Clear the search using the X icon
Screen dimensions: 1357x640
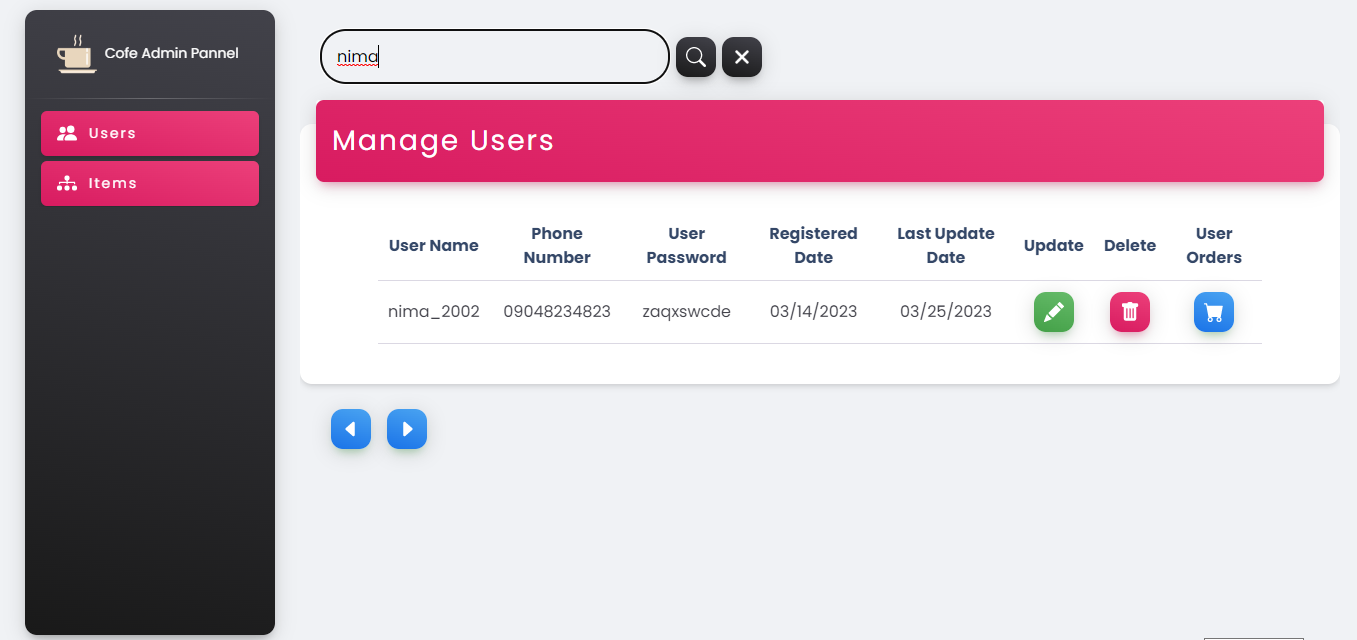tap(741, 57)
